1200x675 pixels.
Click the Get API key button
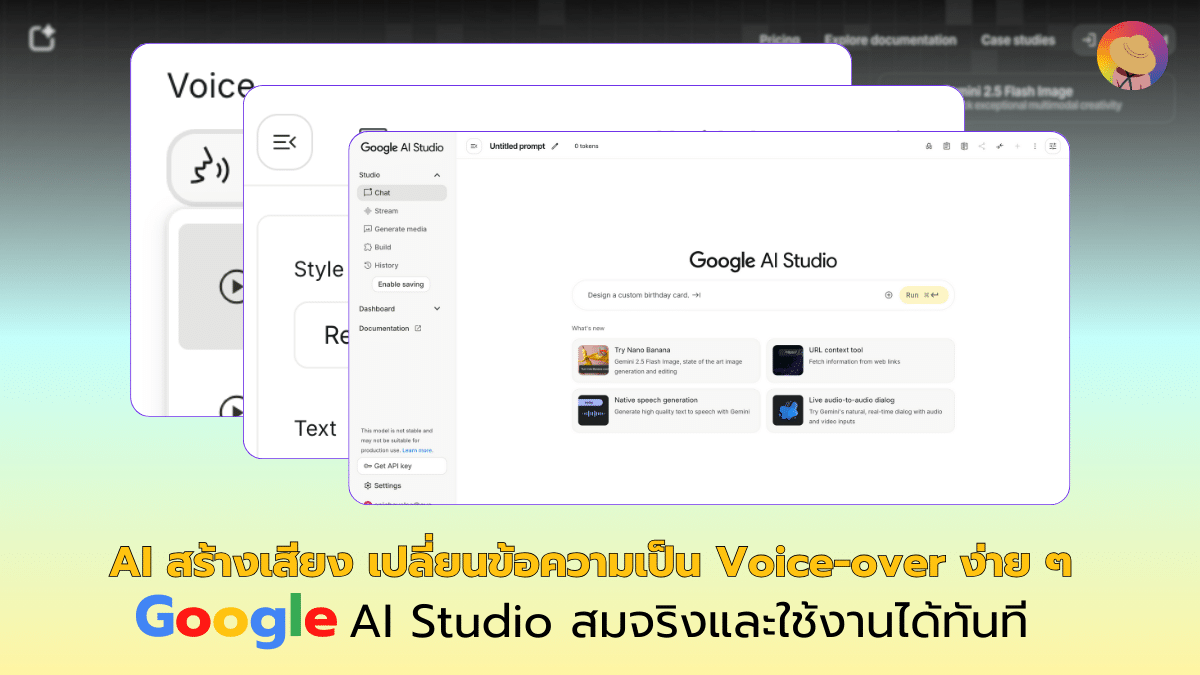401,466
